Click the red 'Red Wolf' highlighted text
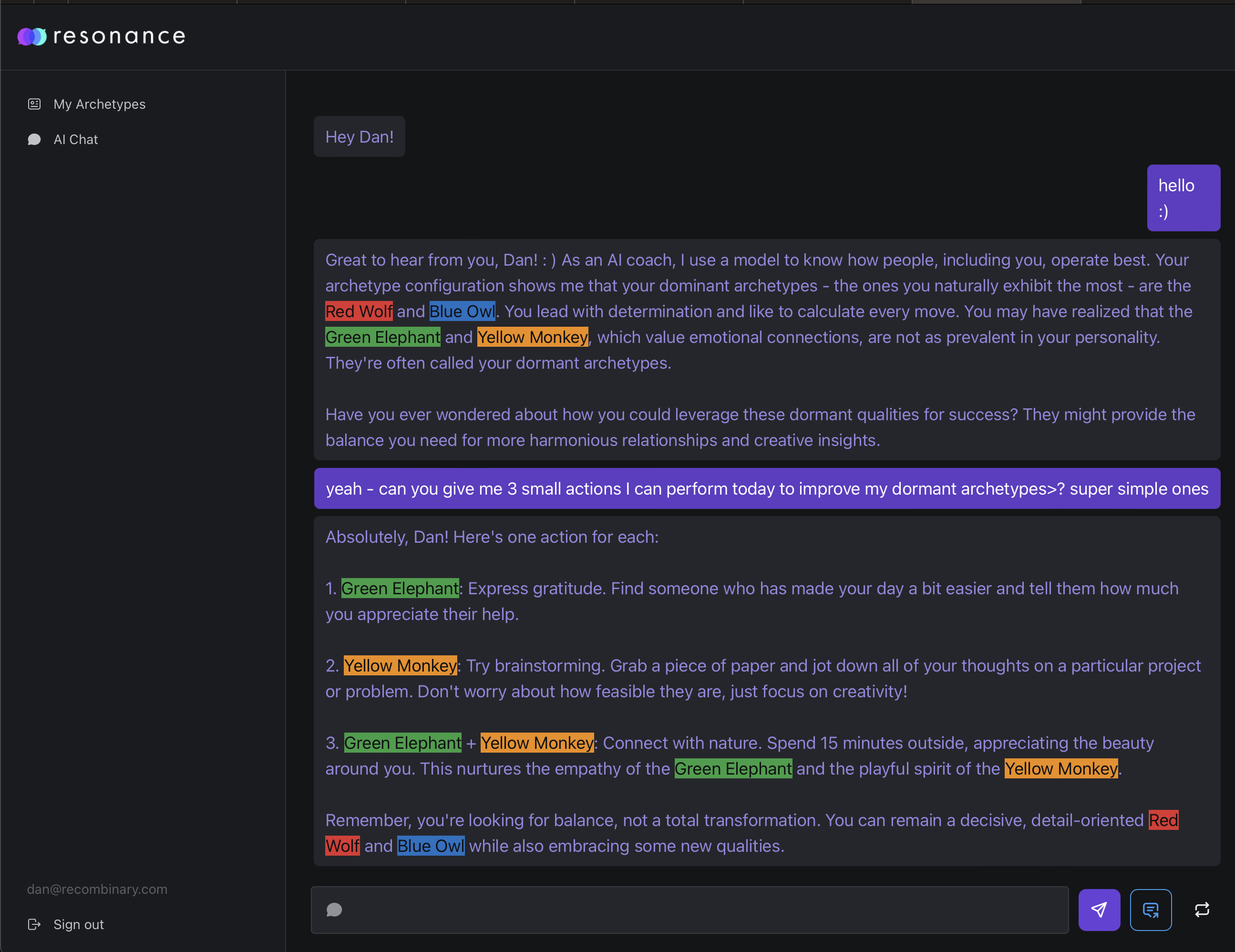 359,310
